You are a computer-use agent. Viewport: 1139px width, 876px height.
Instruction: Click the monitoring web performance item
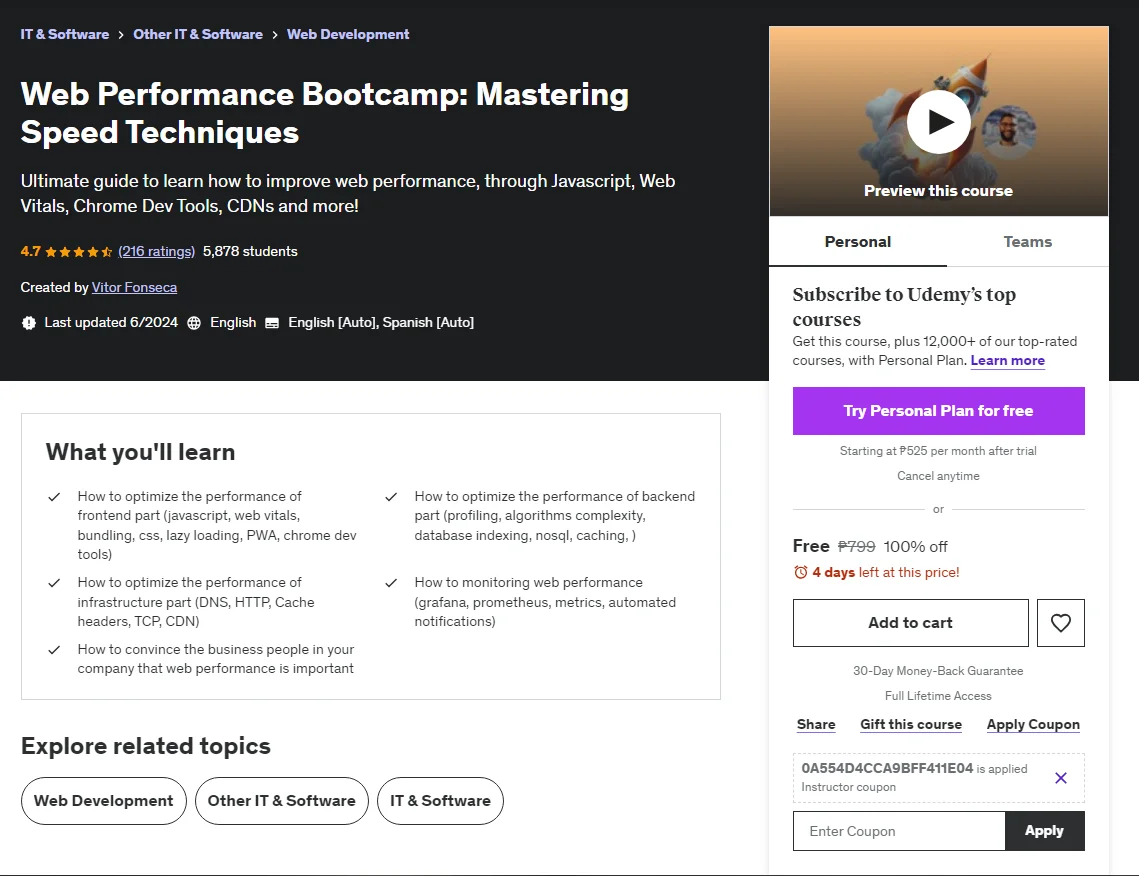pyautogui.click(x=545, y=601)
